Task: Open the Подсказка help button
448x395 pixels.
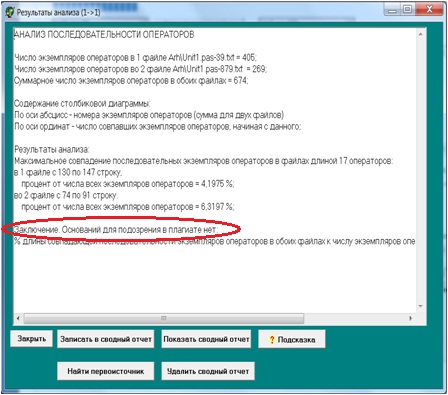Action: pos(292,339)
